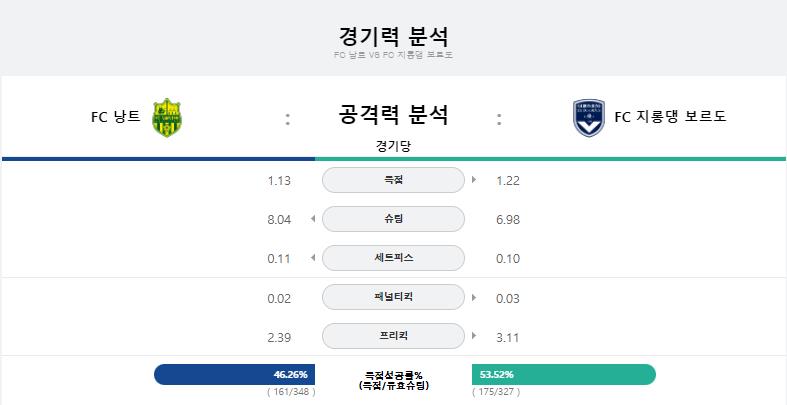The width and height of the screenshot is (787, 405).
Task: Click the 경기력 분석 page title
Action: coord(393,36)
